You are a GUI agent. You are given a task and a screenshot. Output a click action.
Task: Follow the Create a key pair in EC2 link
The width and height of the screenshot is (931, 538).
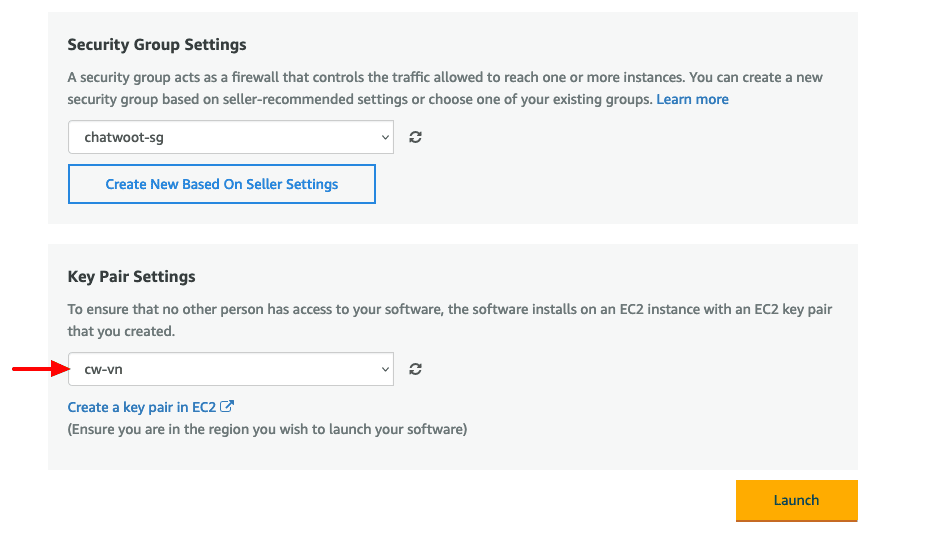click(x=142, y=407)
